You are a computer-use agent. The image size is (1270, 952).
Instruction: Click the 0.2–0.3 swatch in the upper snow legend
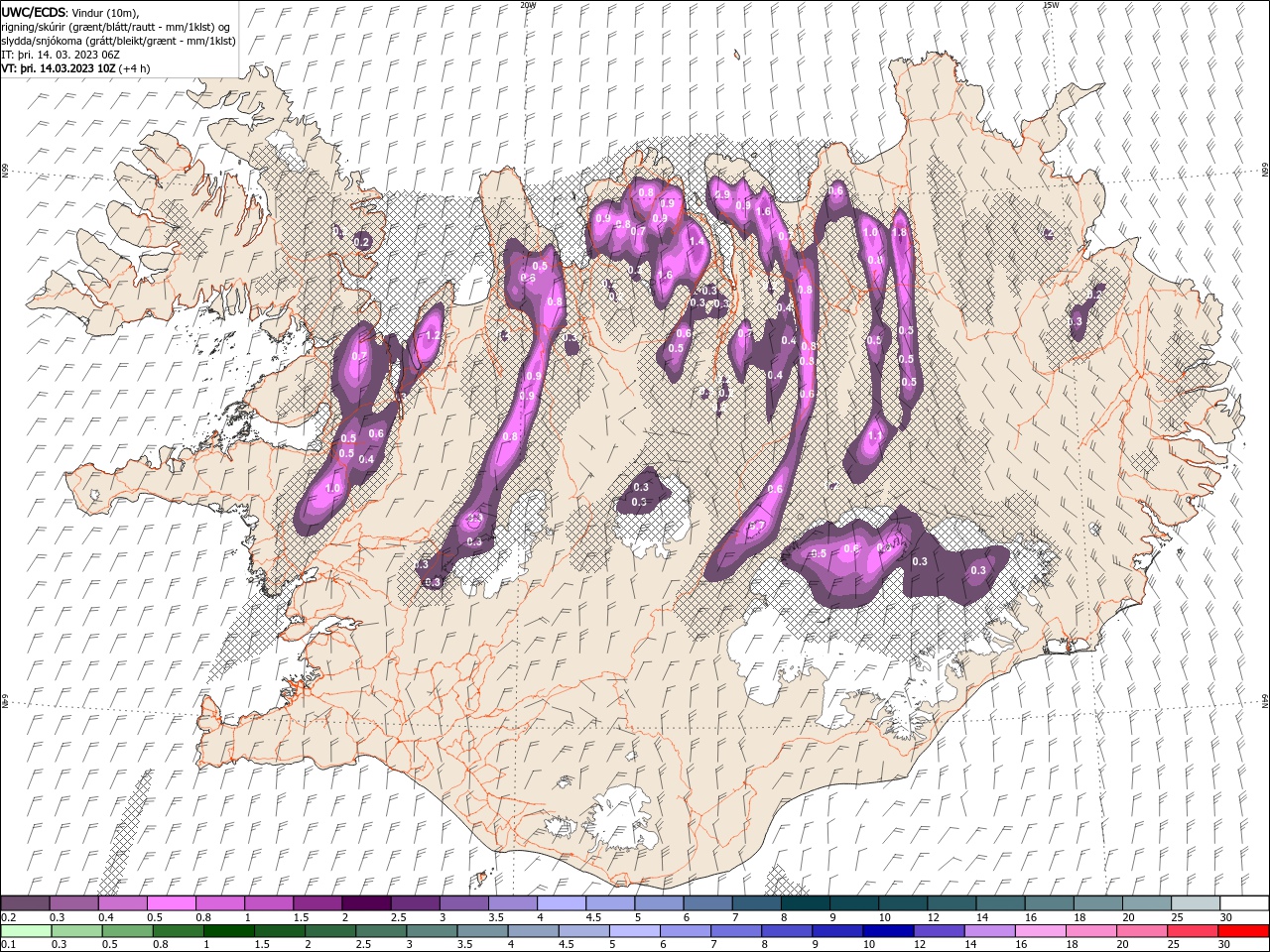pos(26,903)
